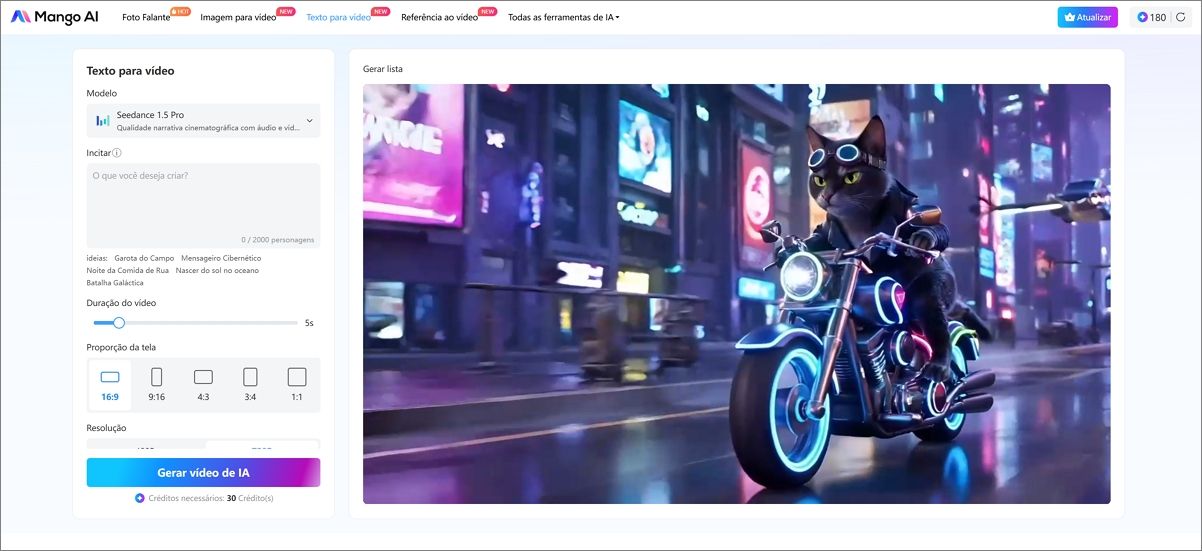The image size is (1202, 551).
Task: Choose the Mensageiro Cibernético idea suggestion
Action: pyautogui.click(x=221, y=258)
